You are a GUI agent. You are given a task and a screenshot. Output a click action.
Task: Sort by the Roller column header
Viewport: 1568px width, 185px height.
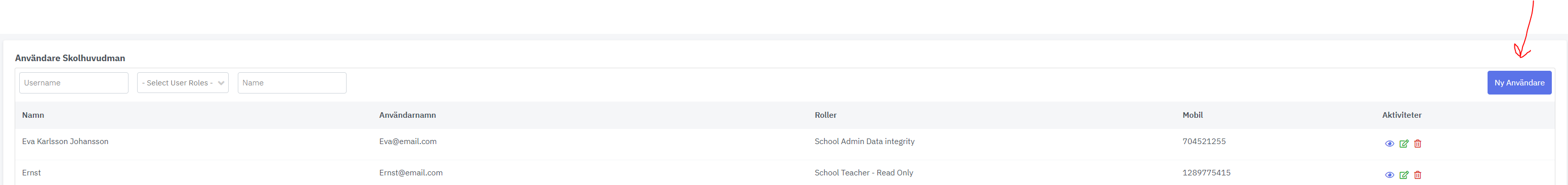click(825, 115)
